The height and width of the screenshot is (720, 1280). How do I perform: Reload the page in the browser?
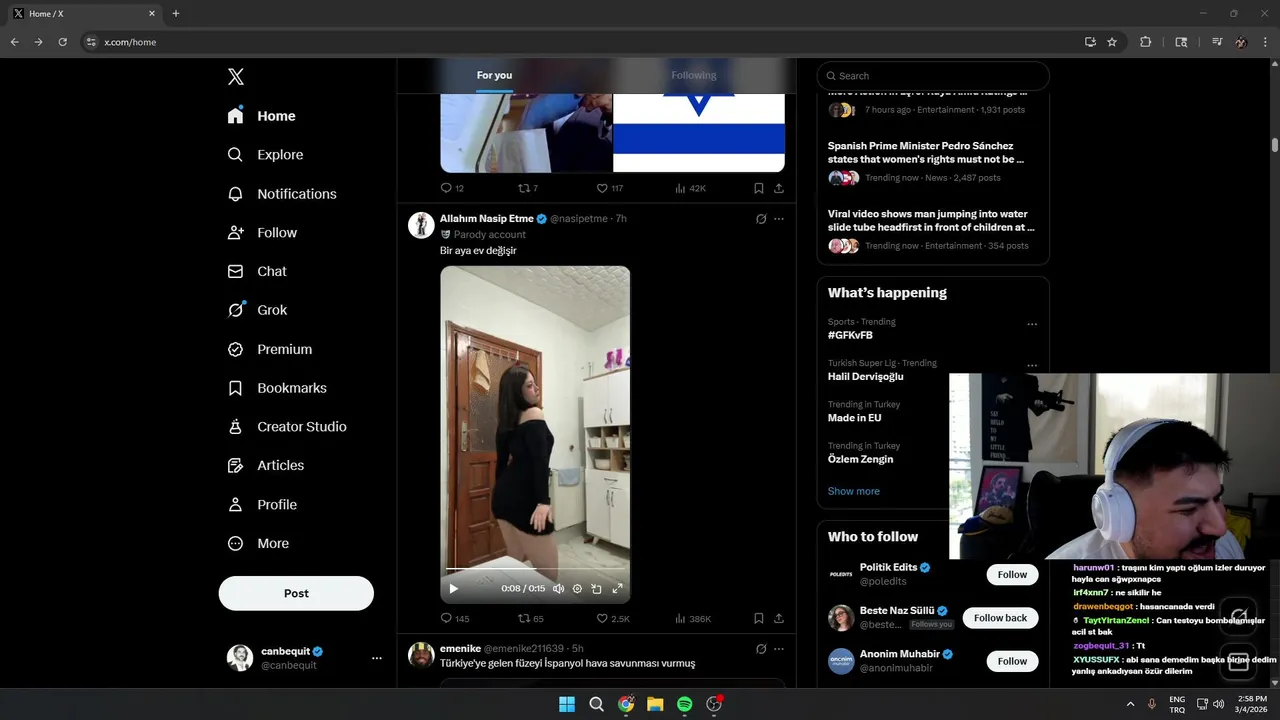pos(63,42)
